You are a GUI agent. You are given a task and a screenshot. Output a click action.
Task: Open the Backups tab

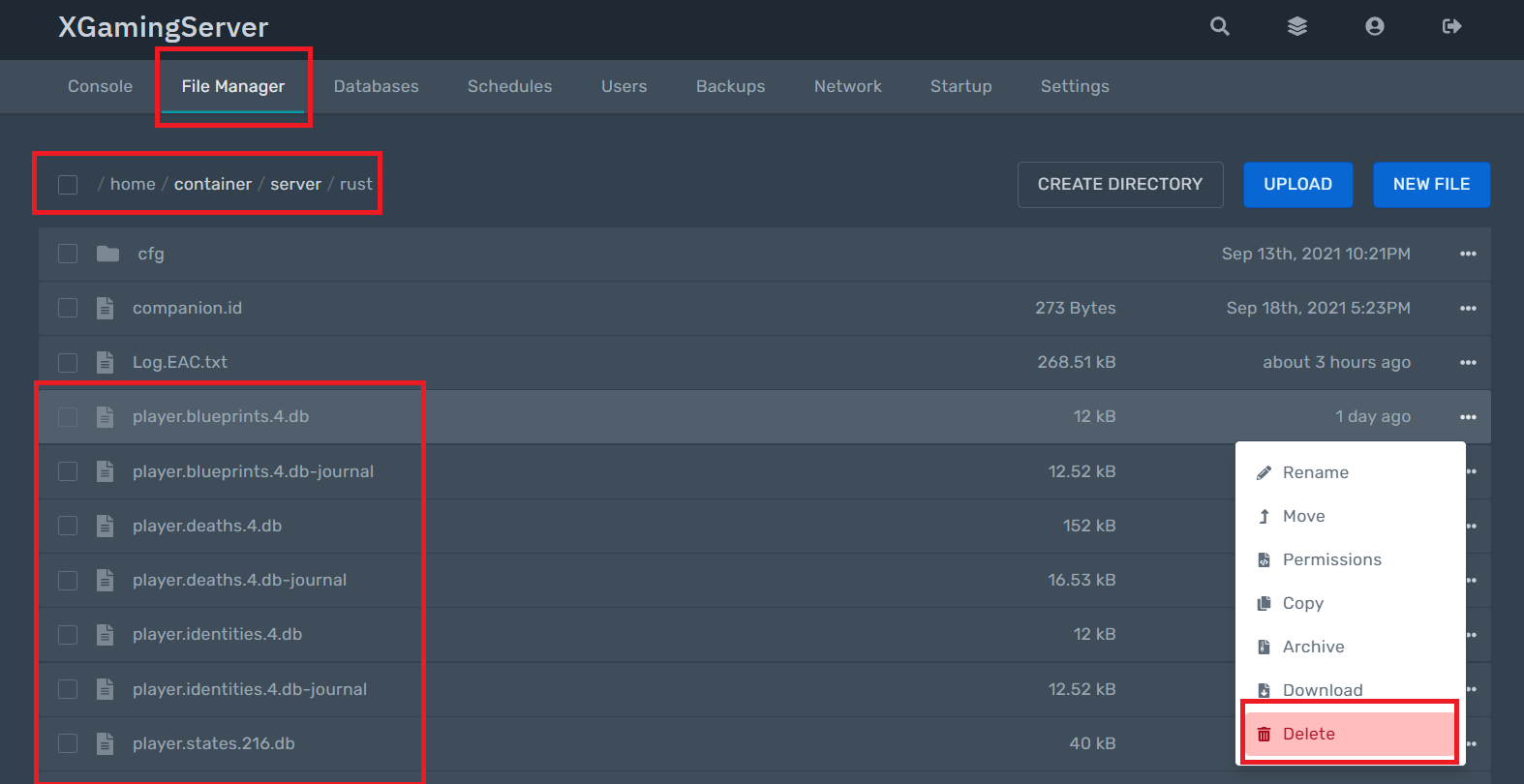coord(730,86)
